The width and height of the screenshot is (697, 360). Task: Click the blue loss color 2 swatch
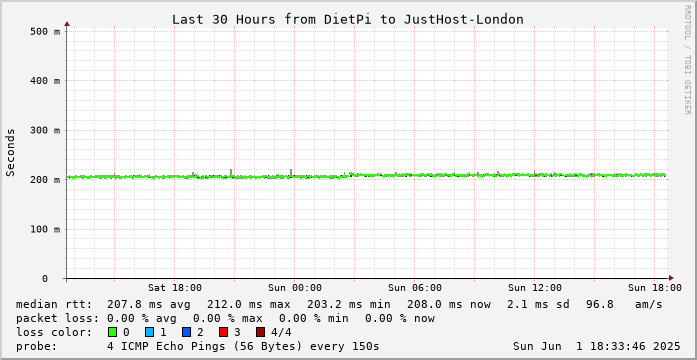pos(186,332)
